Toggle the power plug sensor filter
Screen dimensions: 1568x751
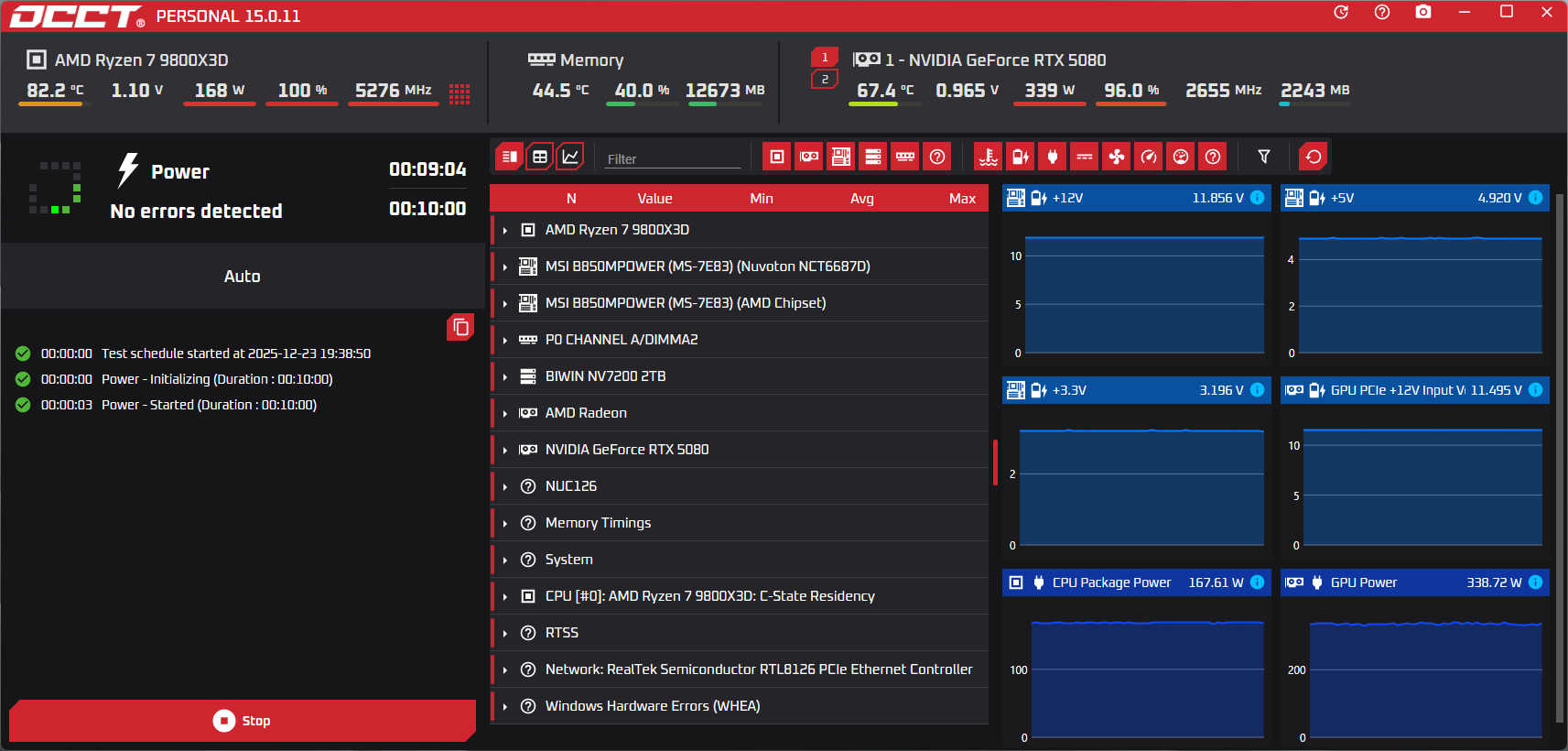coord(1053,157)
